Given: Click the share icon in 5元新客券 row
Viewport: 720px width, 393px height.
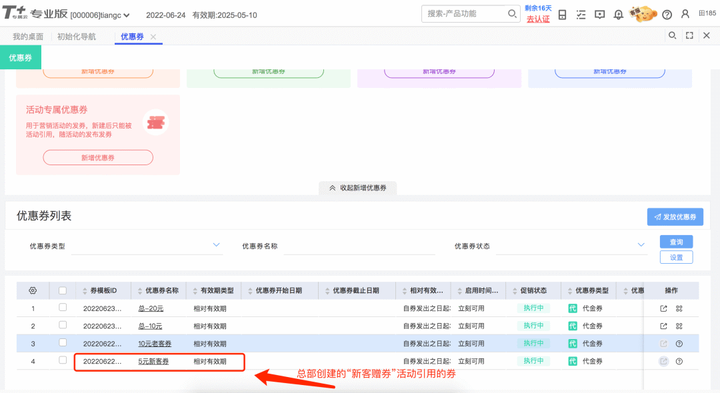Looking at the screenshot, I should pos(663,361).
